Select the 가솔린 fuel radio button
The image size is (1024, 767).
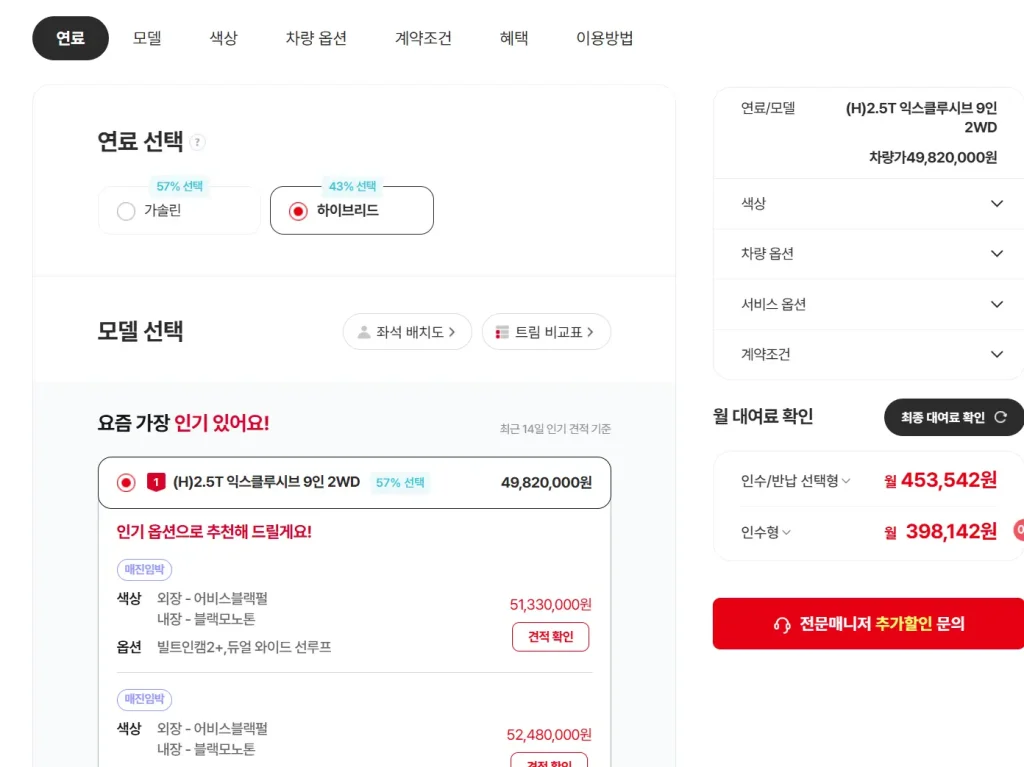[x=126, y=211]
